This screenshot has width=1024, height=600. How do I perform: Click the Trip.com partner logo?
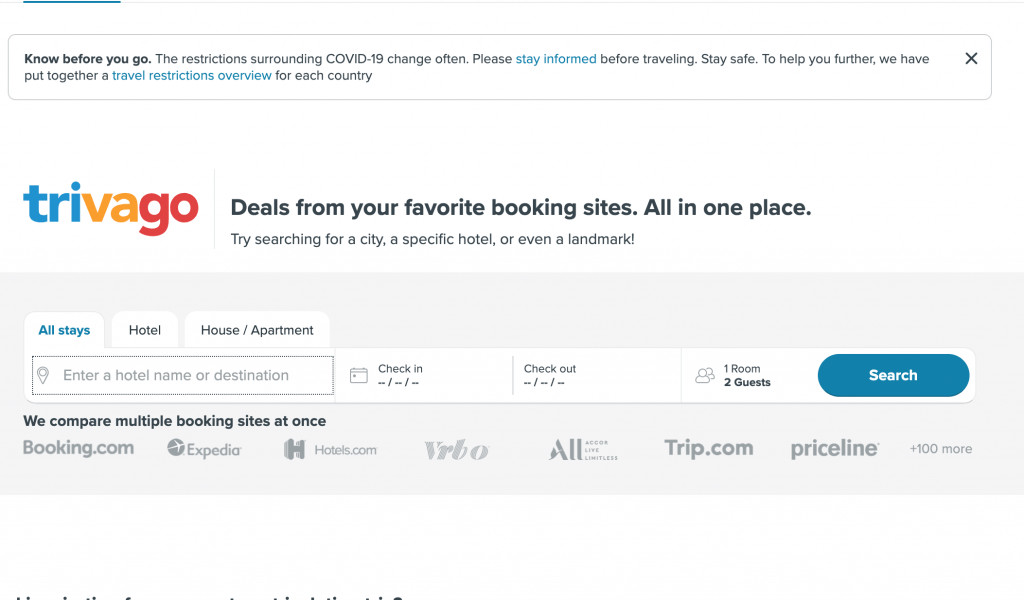click(x=709, y=449)
